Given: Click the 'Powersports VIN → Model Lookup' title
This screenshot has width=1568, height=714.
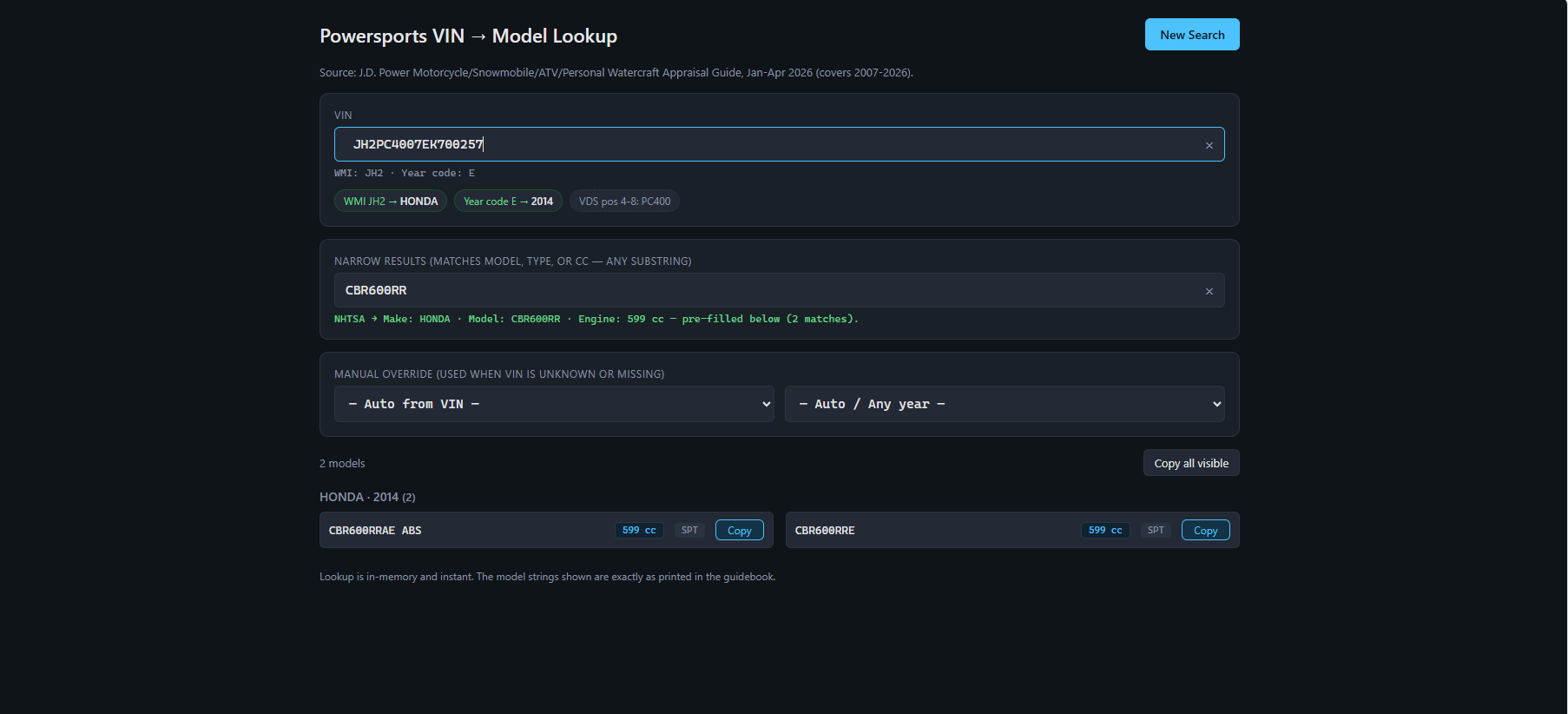Looking at the screenshot, I should 468,36.
